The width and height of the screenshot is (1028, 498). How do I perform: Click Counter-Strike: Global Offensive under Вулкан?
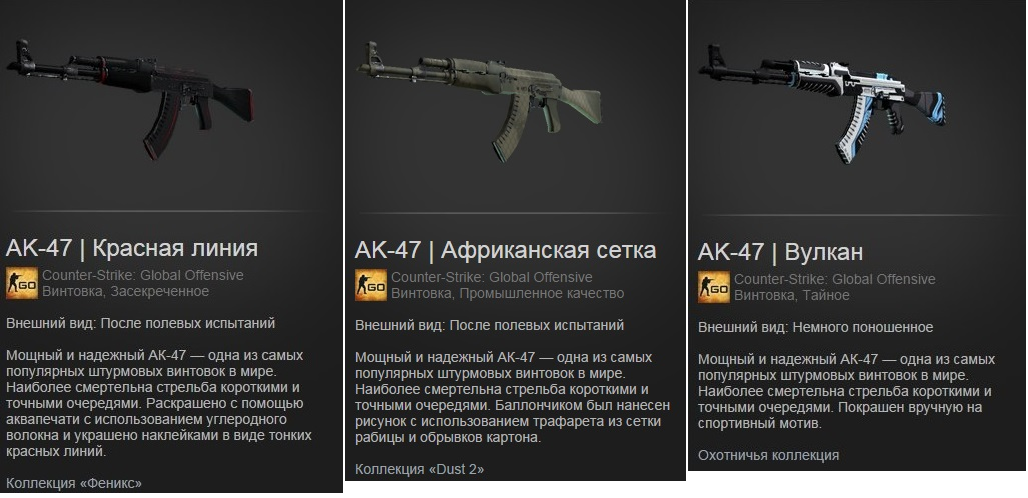tap(835, 279)
